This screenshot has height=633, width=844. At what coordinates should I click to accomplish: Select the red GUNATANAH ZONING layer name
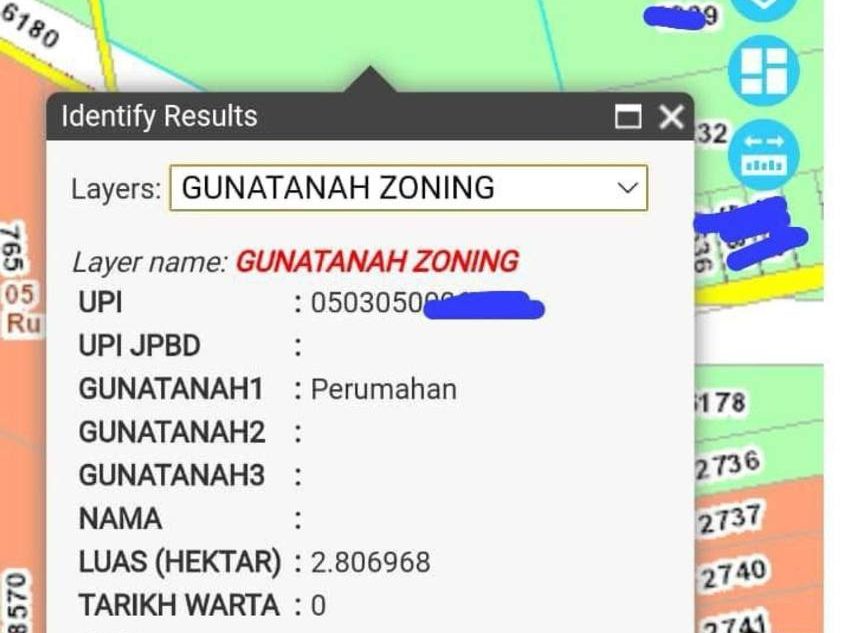377,262
